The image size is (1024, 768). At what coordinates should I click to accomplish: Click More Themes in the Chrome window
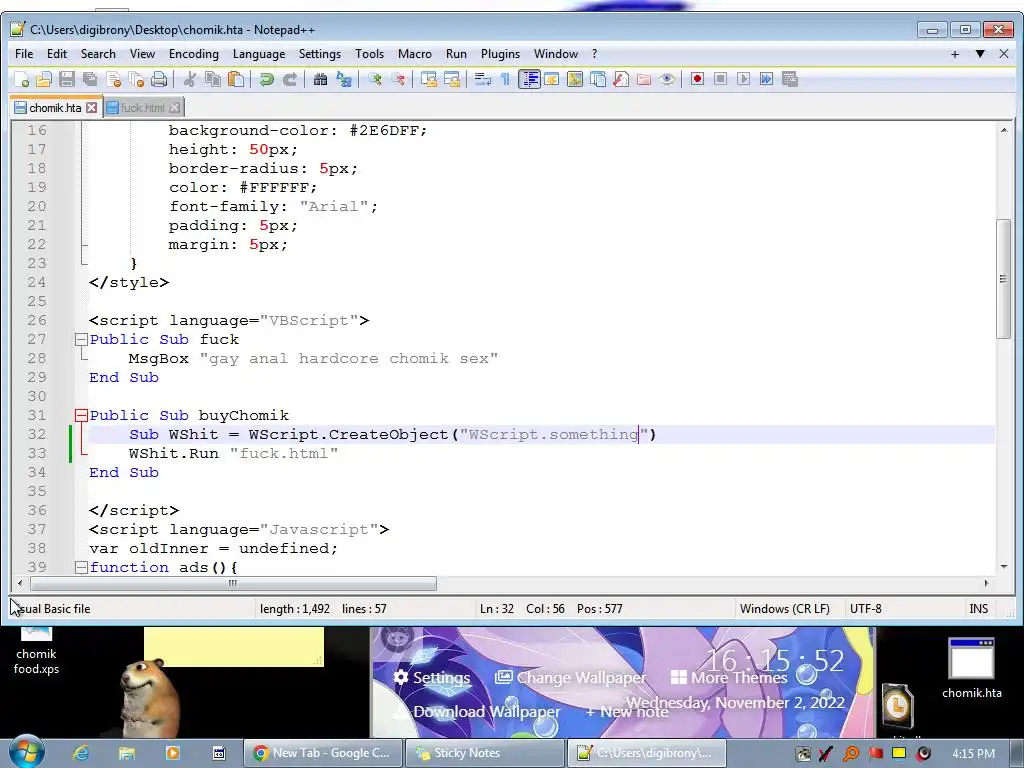click(729, 678)
